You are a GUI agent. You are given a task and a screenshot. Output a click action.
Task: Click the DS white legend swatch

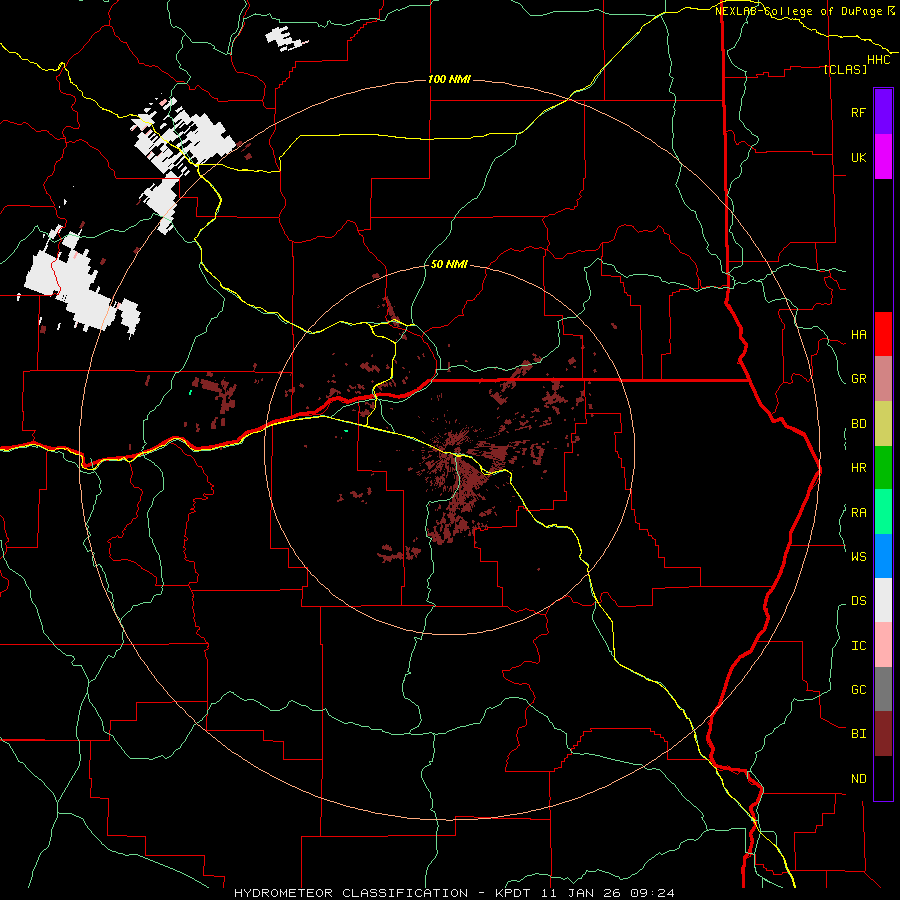coord(883,600)
